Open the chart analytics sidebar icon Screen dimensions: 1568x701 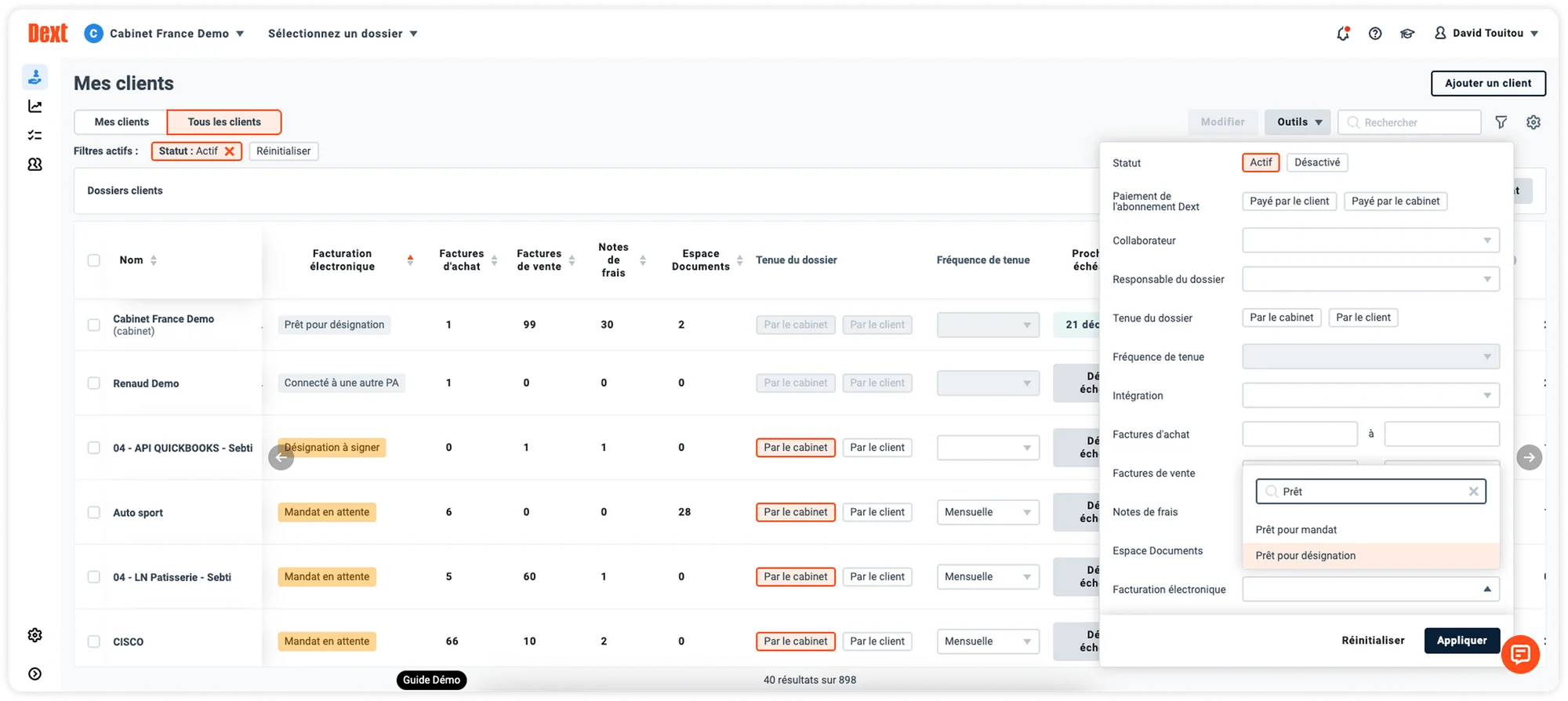click(35, 107)
